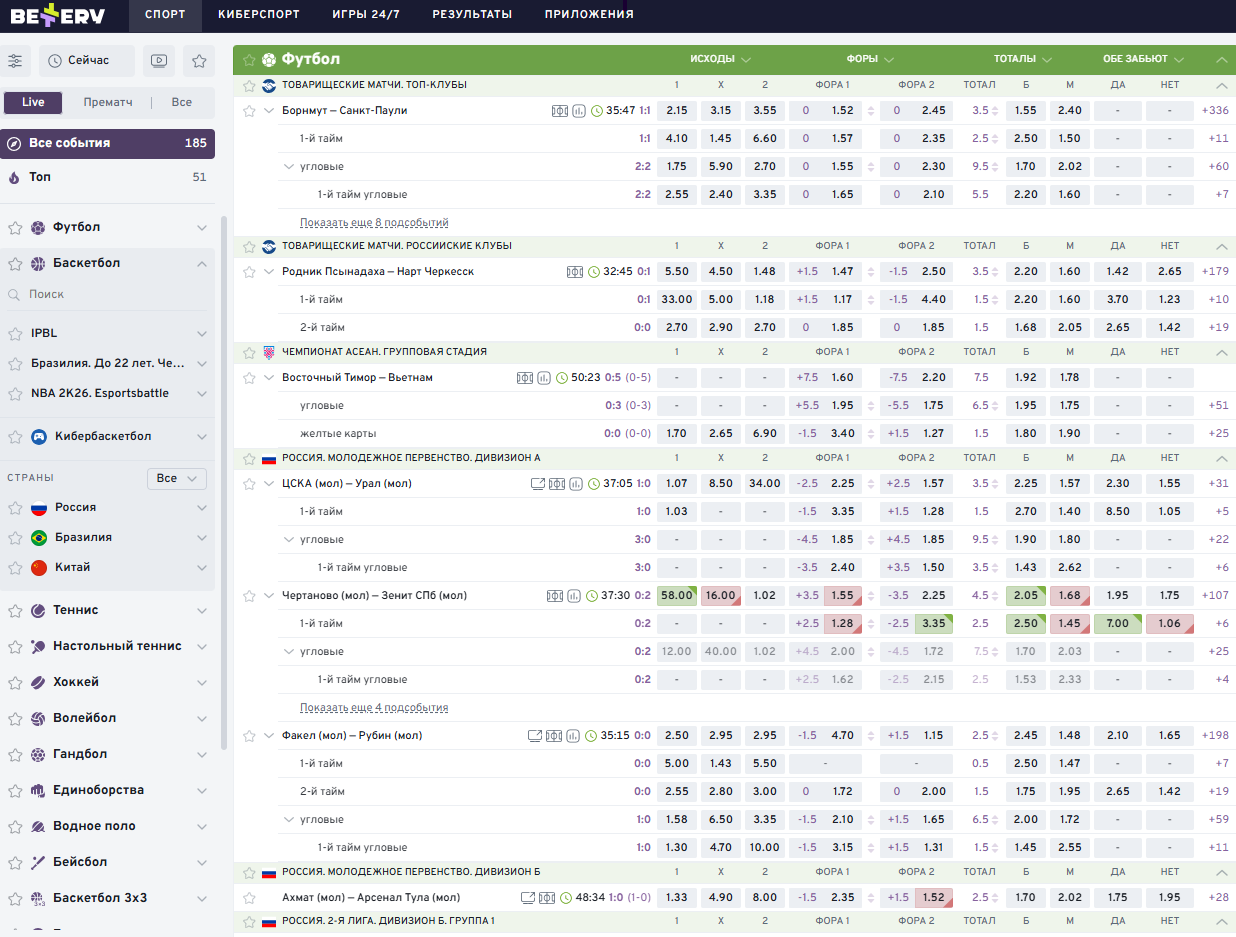
Task: Click the Кибербаскетбол gamepad icon
Action: tap(38, 437)
